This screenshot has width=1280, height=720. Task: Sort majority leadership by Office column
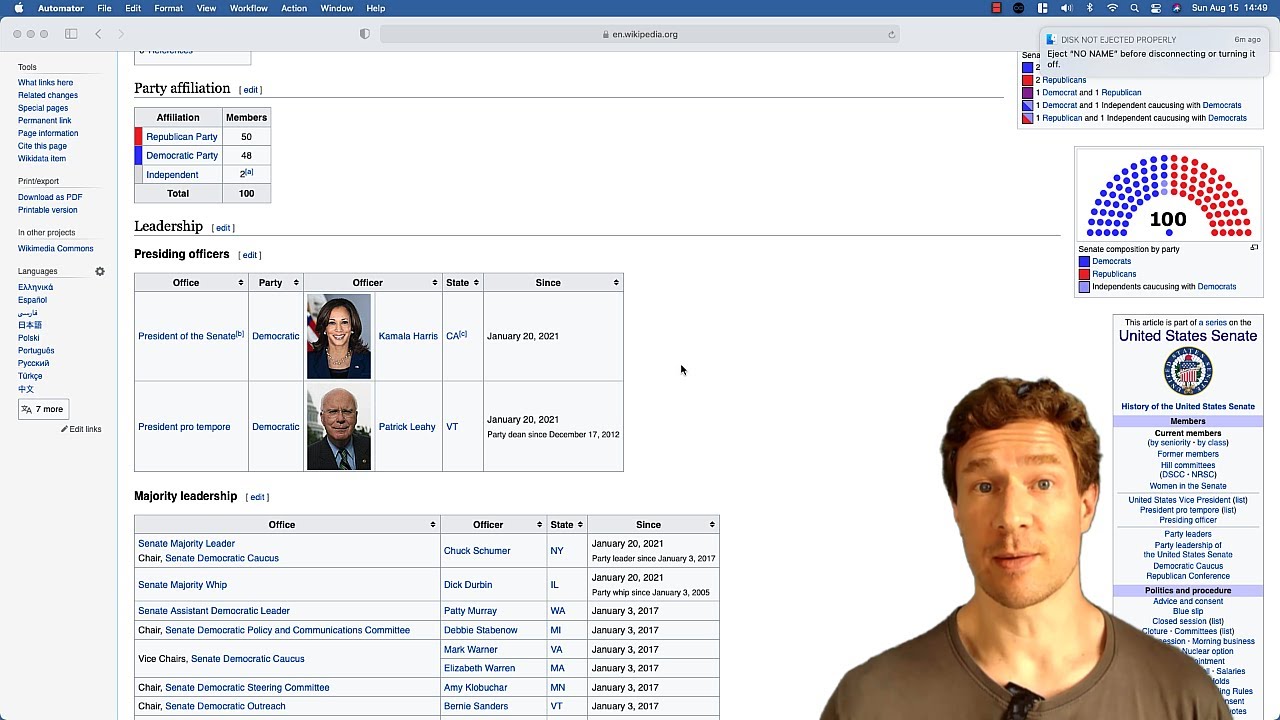432,525
